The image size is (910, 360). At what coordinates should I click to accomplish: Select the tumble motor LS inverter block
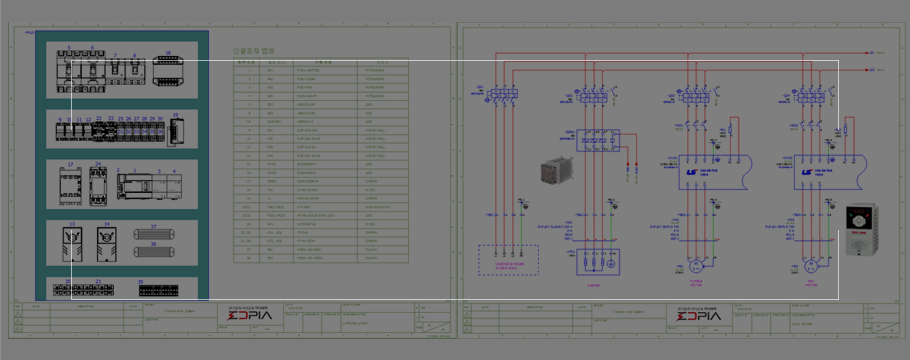pyautogui.click(x=716, y=172)
